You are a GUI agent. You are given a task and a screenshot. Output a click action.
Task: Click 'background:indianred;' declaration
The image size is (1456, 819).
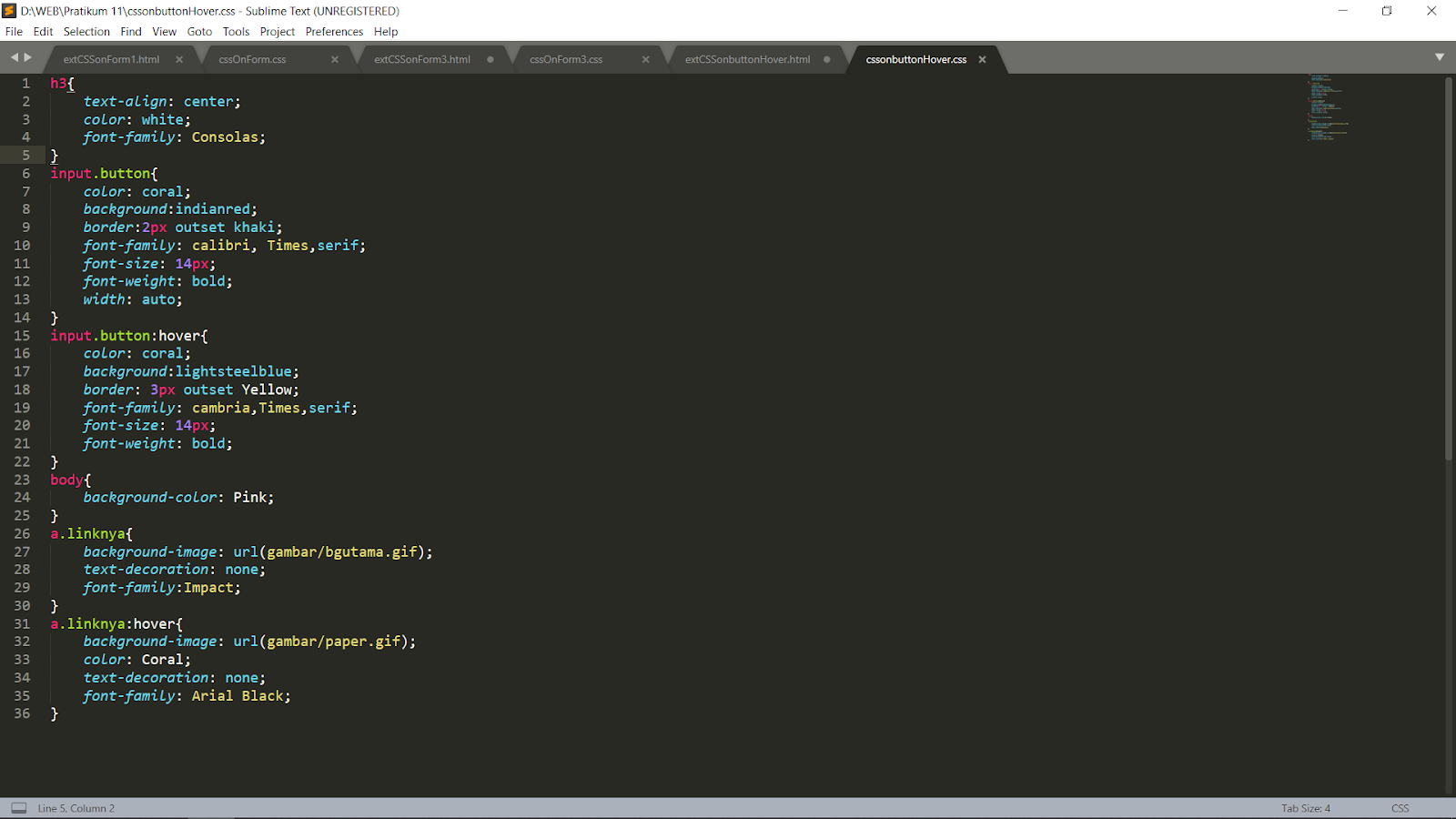(170, 209)
